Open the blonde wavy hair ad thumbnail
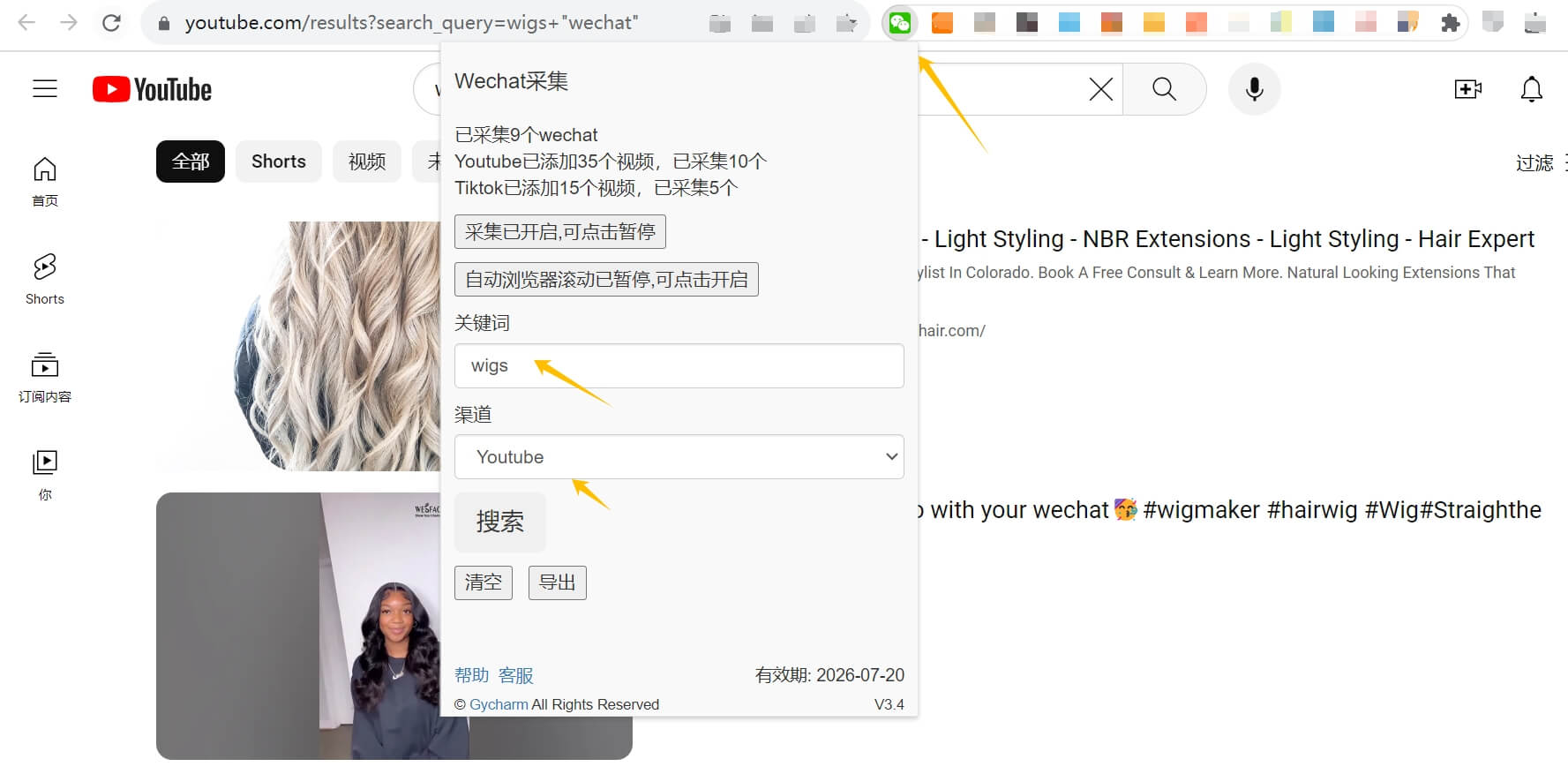1568x774 pixels. click(298, 346)
